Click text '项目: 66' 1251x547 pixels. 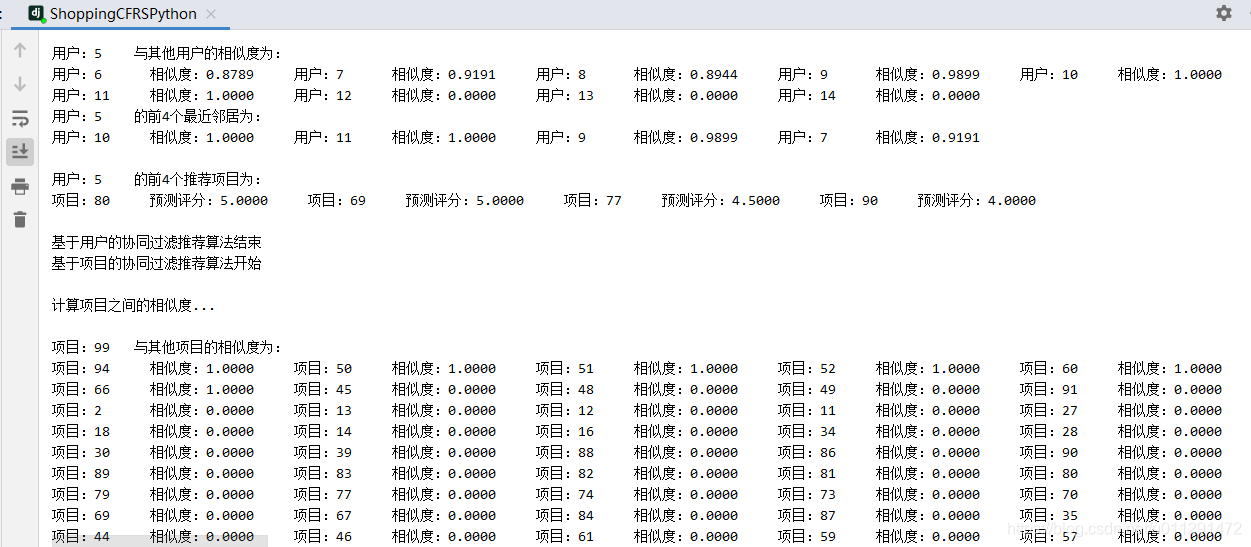(81, 389)
